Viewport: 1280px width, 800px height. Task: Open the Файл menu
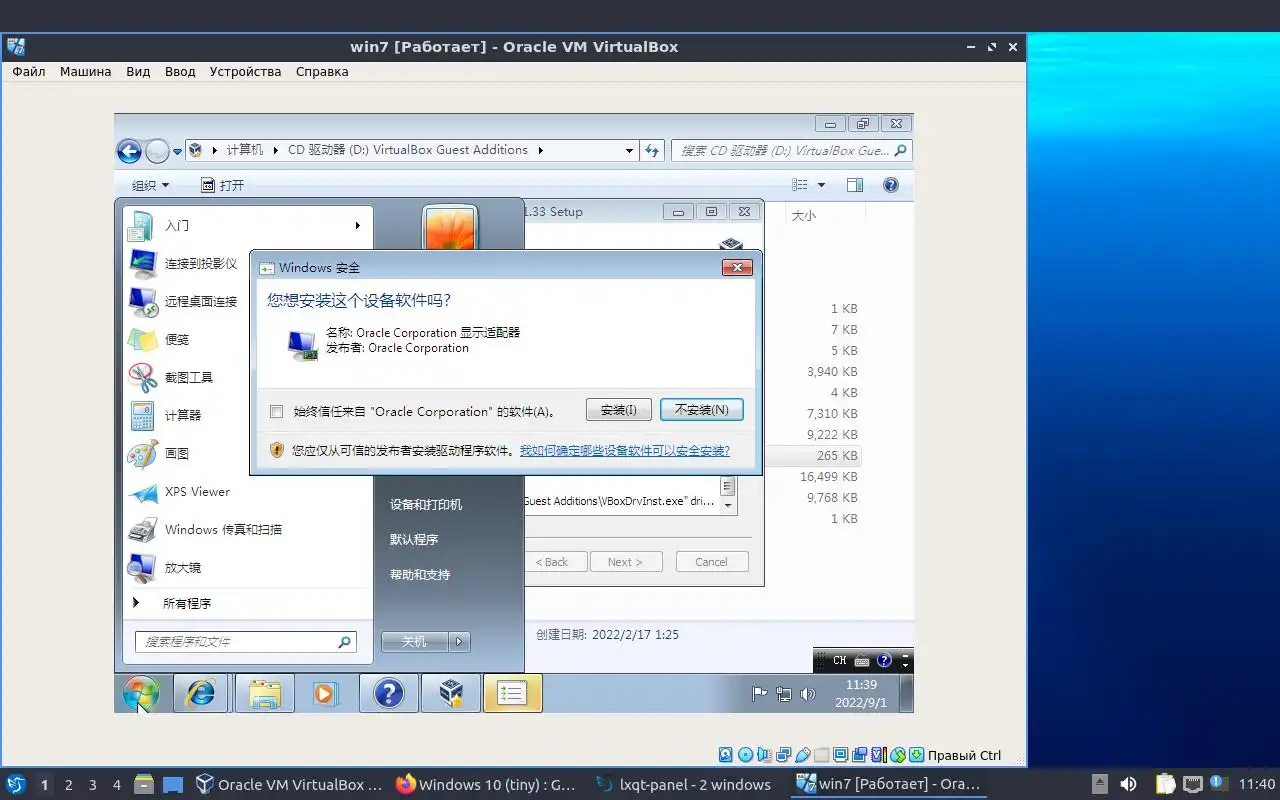click(x=29, y=72)
